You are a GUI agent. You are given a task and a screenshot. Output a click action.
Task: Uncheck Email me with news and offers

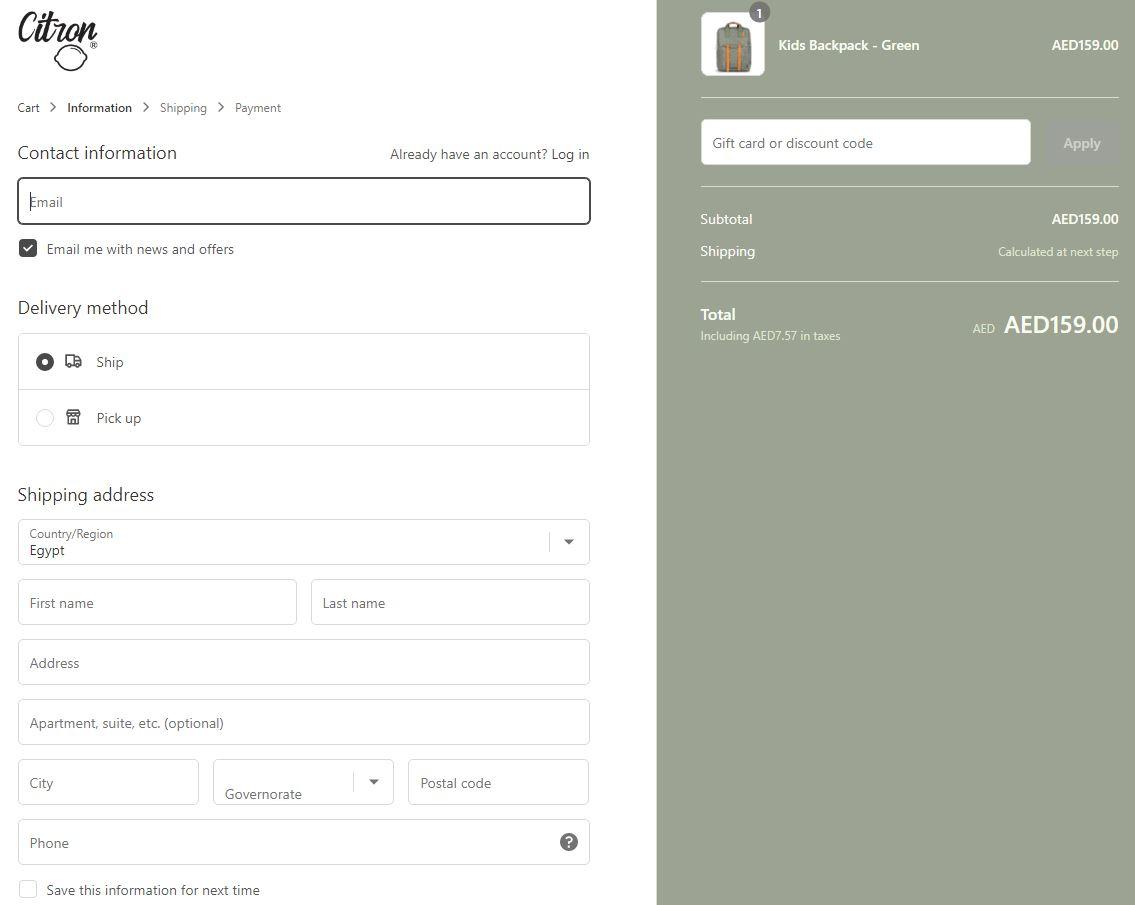(28, 248)
